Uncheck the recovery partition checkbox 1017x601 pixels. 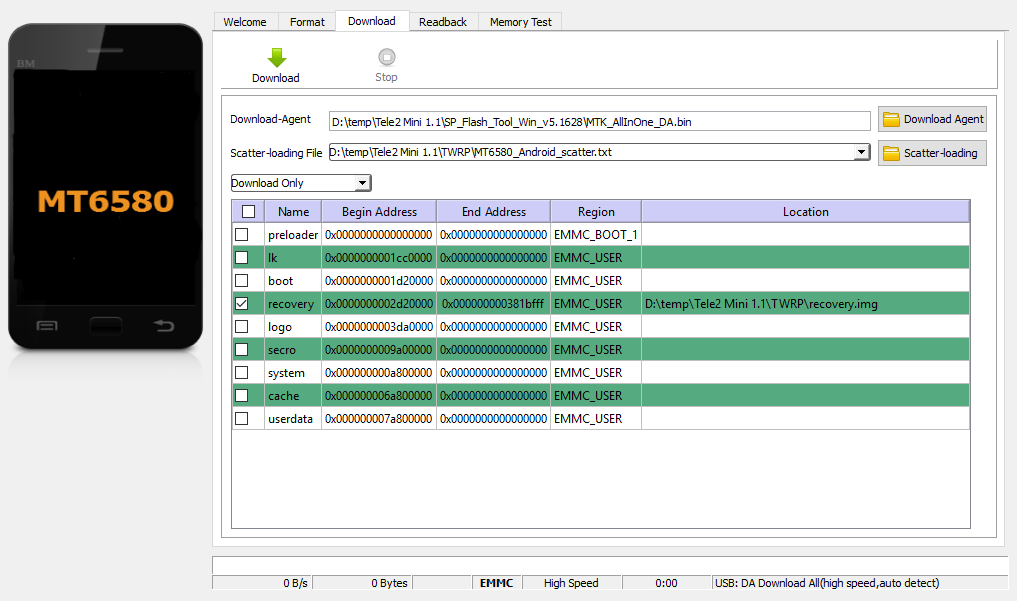pos(241,303)
